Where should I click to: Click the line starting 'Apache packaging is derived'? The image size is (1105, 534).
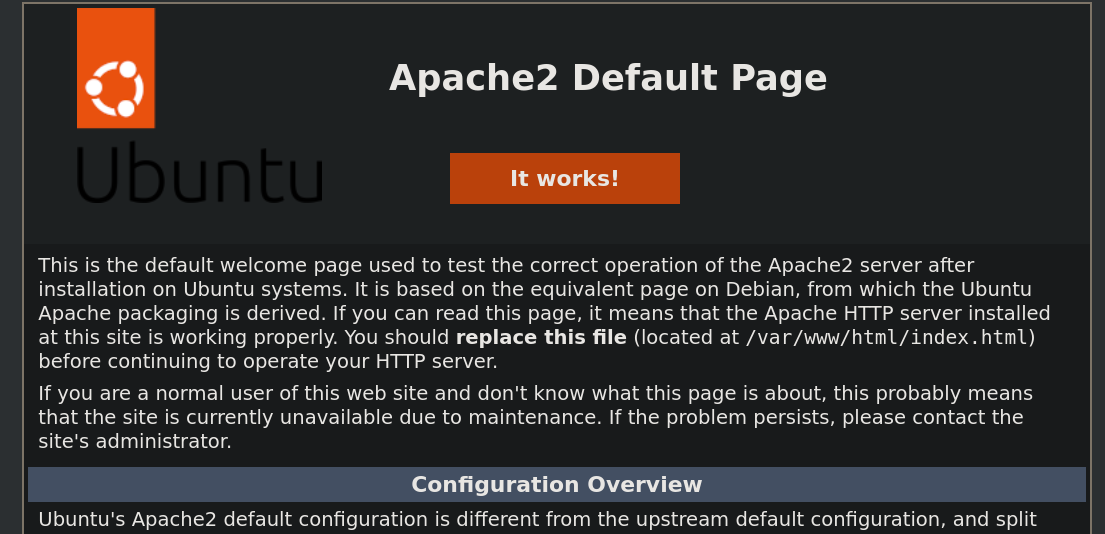point(544,313)
